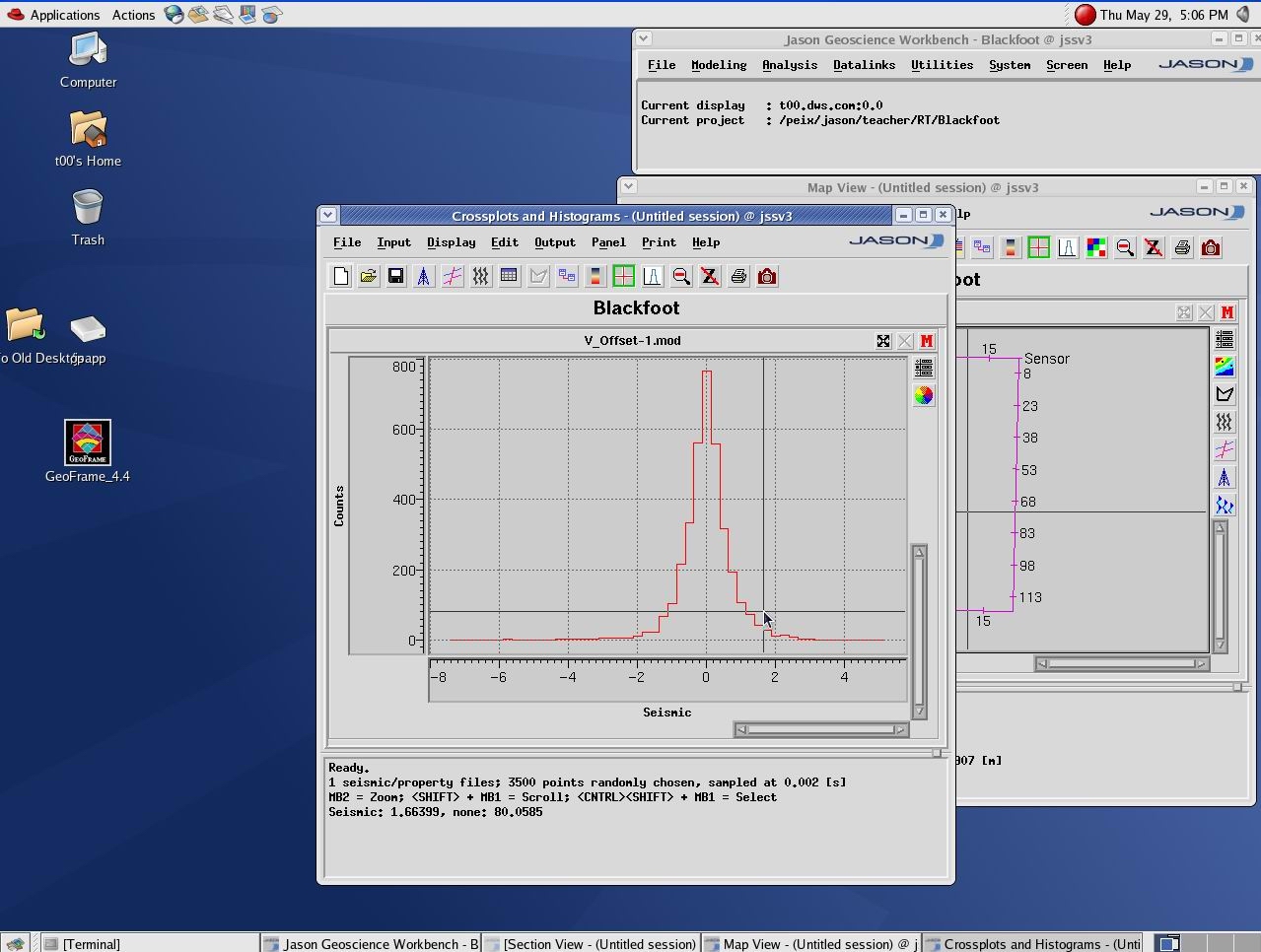The image size is (1261, 952).
Task: Click histogram curve icon in Crossplots toolbar
Action: coord(652,277)
